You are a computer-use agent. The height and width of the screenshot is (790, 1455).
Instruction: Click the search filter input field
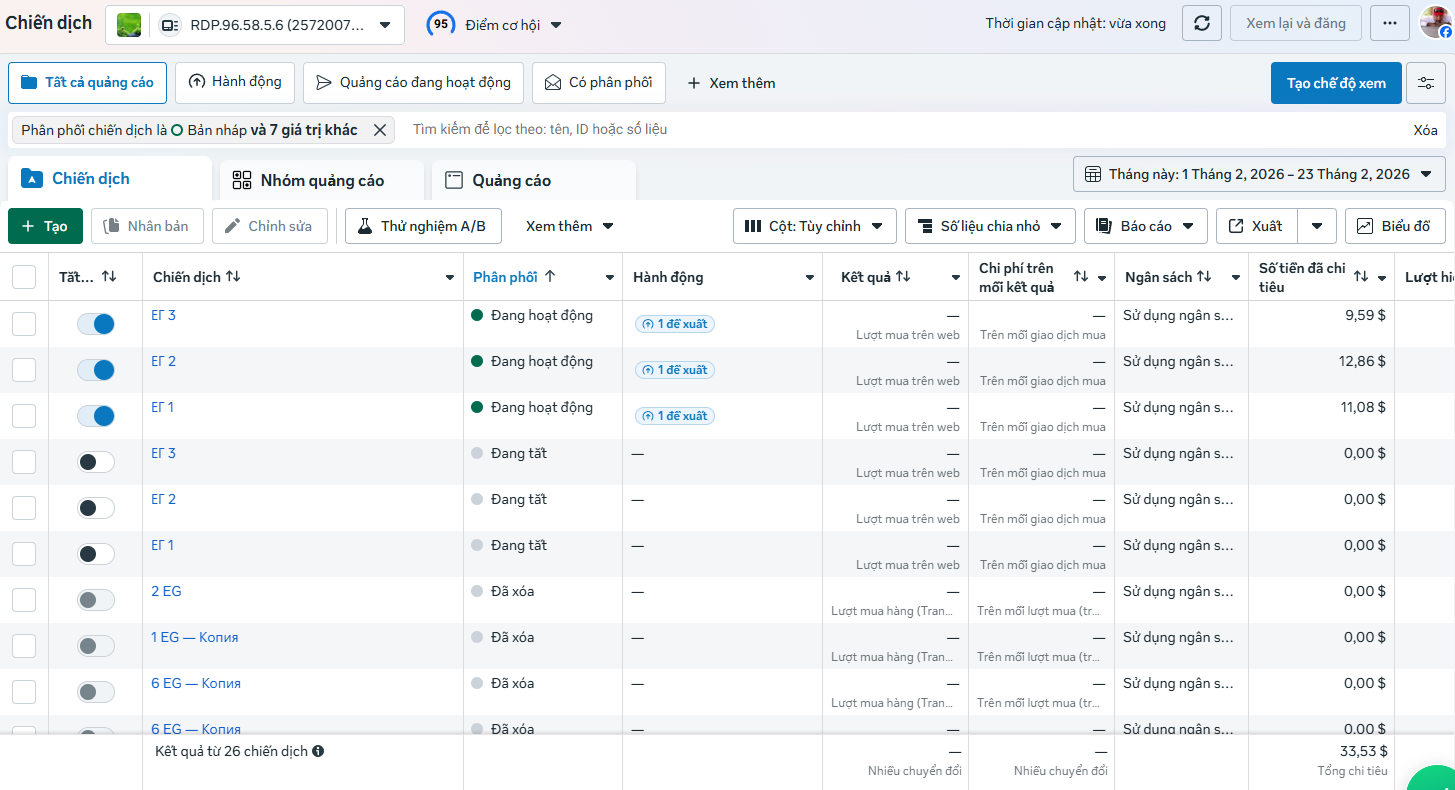tap(900, 129)
